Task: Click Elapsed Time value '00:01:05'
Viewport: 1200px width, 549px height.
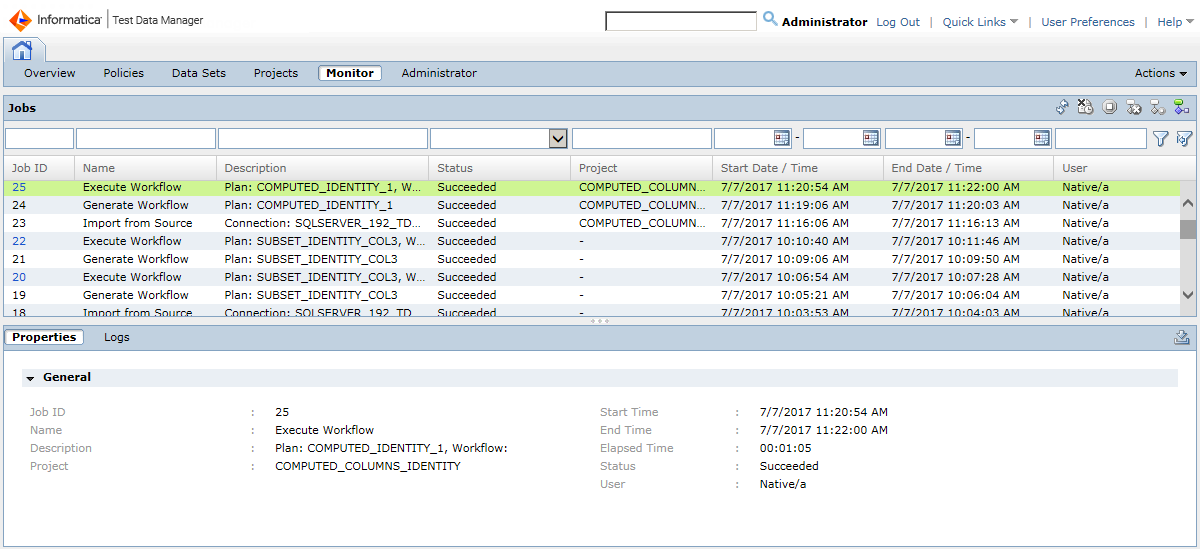Action: (x=786, y=448)
